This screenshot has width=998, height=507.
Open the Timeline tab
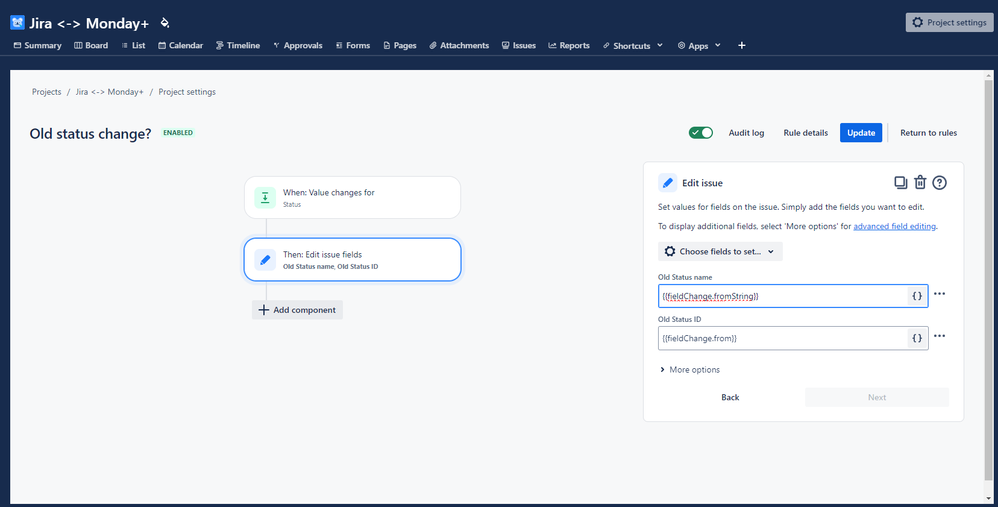238,46
